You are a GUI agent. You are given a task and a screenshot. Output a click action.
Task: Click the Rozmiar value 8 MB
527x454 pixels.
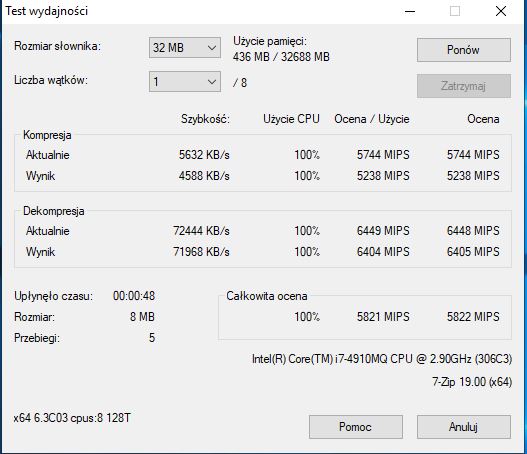pyautogui.click(x=142, y=317)
